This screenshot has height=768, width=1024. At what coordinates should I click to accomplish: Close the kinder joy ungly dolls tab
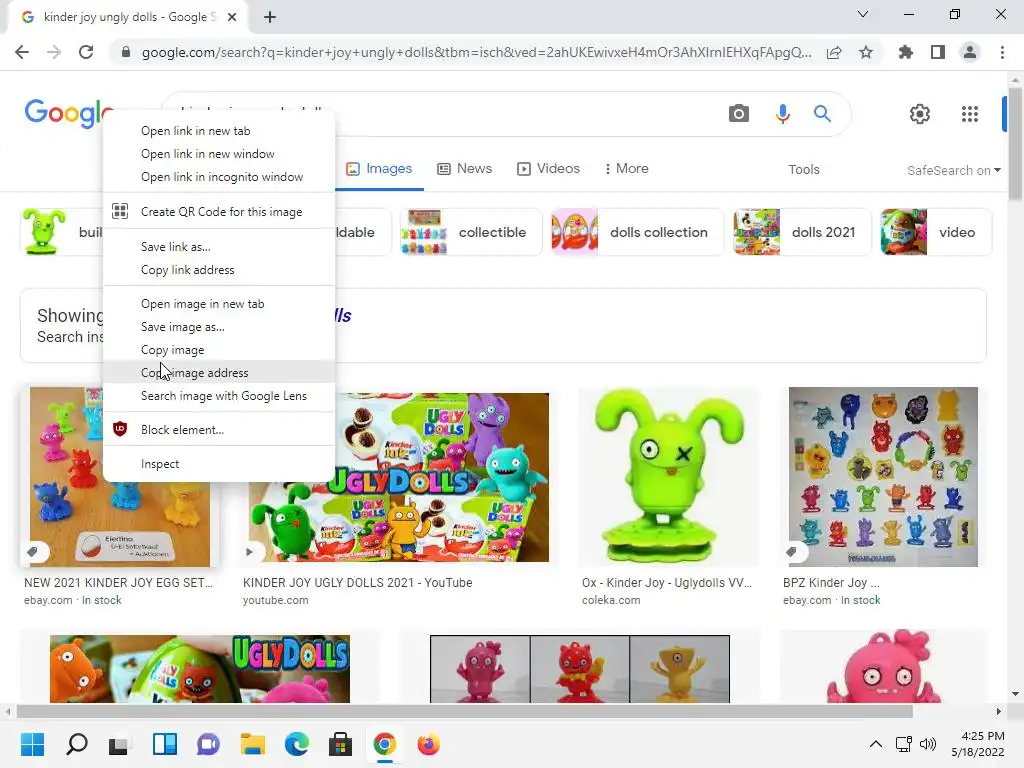232,17
